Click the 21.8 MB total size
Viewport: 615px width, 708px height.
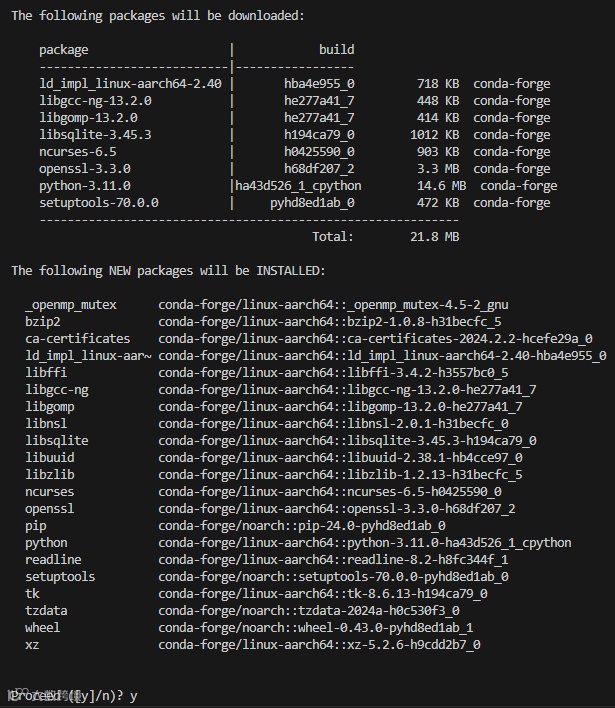tap(434, 237)
